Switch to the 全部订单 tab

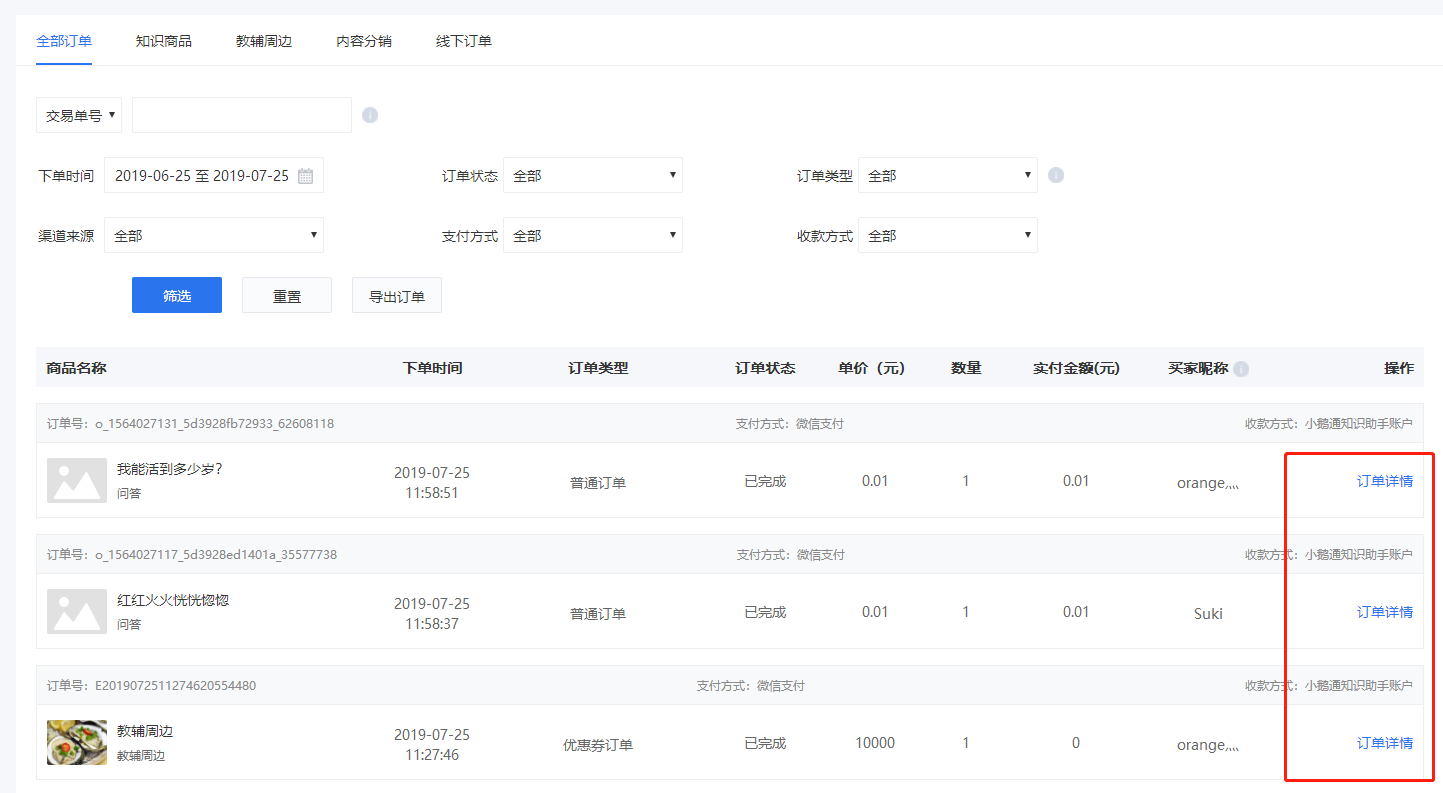click(x=64, y=41)
